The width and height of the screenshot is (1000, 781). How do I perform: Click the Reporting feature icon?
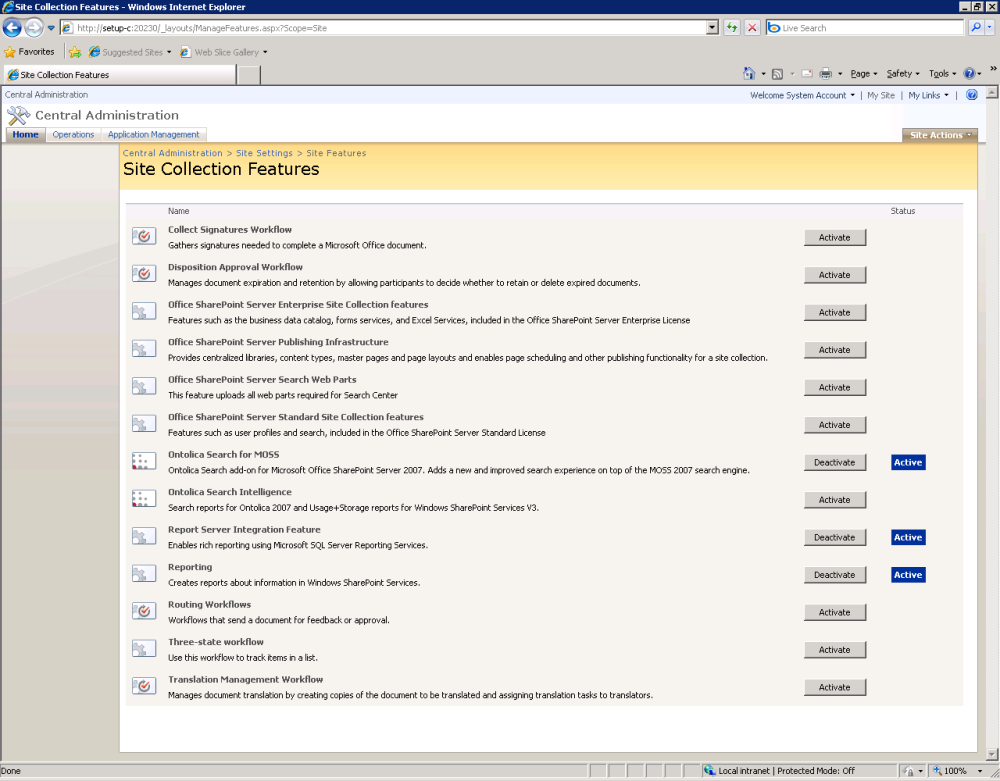pos(144,574)
